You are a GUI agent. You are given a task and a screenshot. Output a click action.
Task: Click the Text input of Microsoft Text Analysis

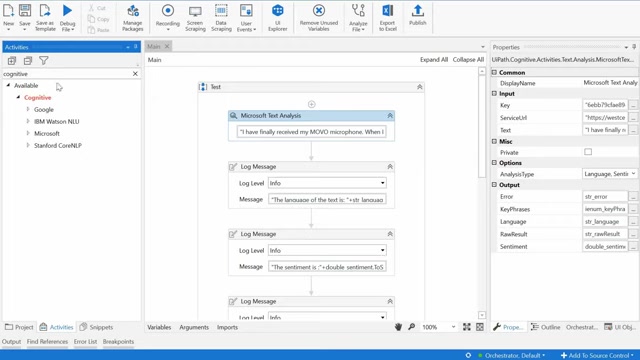(x=311, y=132)
